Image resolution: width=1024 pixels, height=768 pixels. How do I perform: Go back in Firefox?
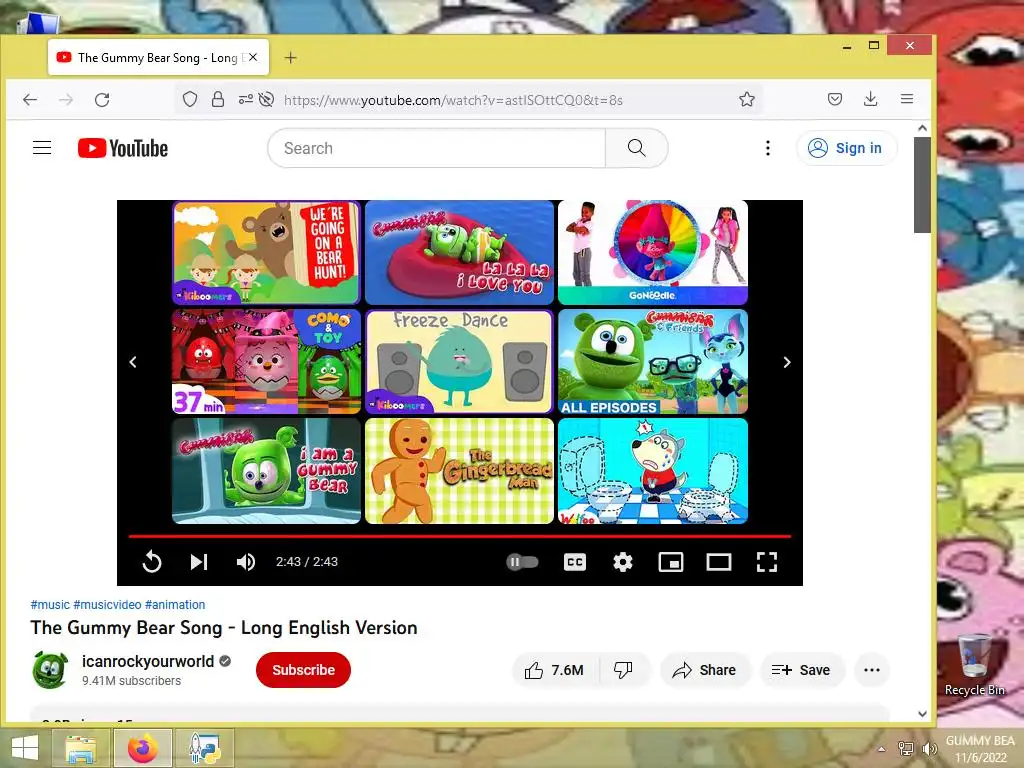click(x=30, y=100)
